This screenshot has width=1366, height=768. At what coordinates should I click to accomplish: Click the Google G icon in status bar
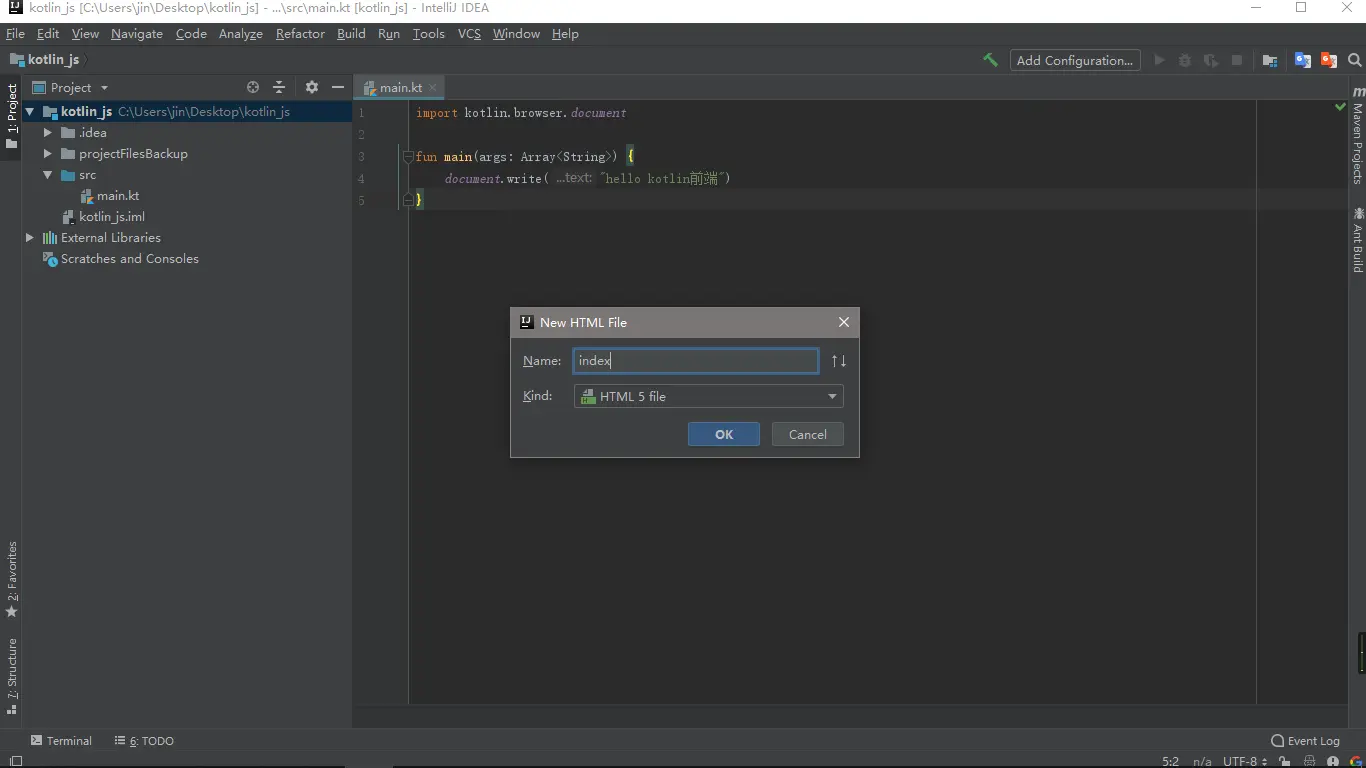pos(1356,762)
